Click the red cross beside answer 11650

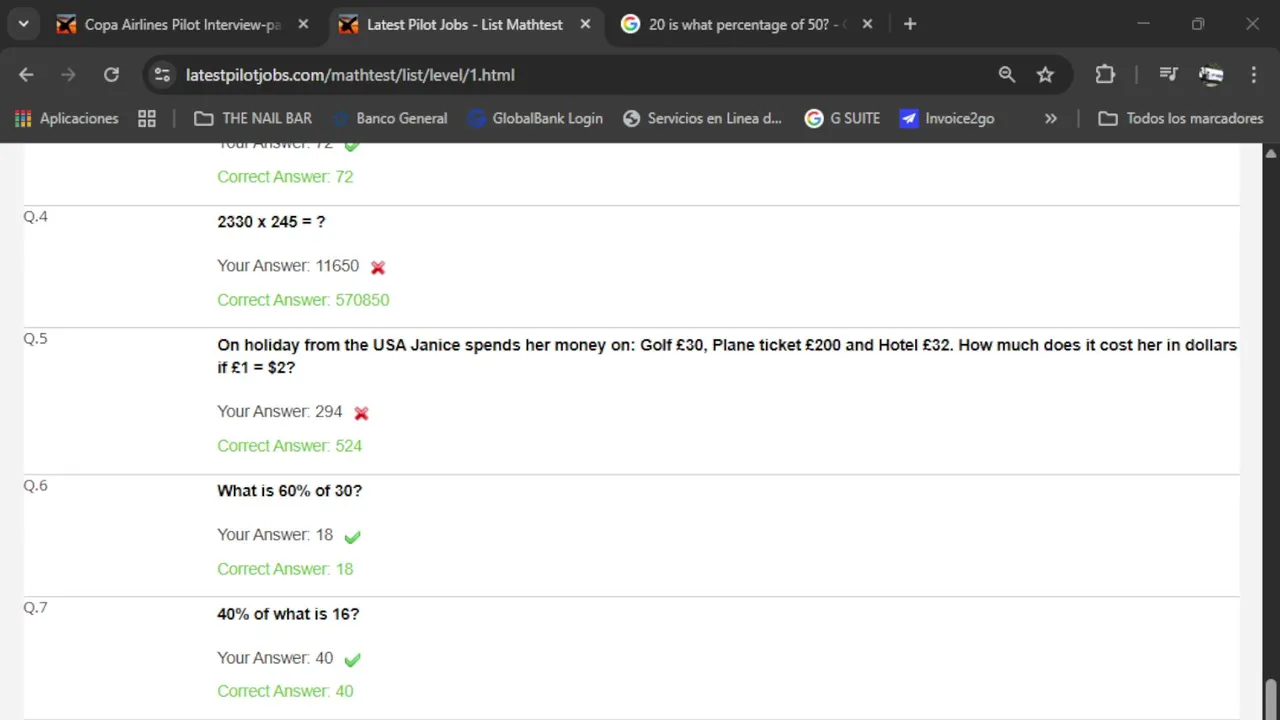point(378,267)
